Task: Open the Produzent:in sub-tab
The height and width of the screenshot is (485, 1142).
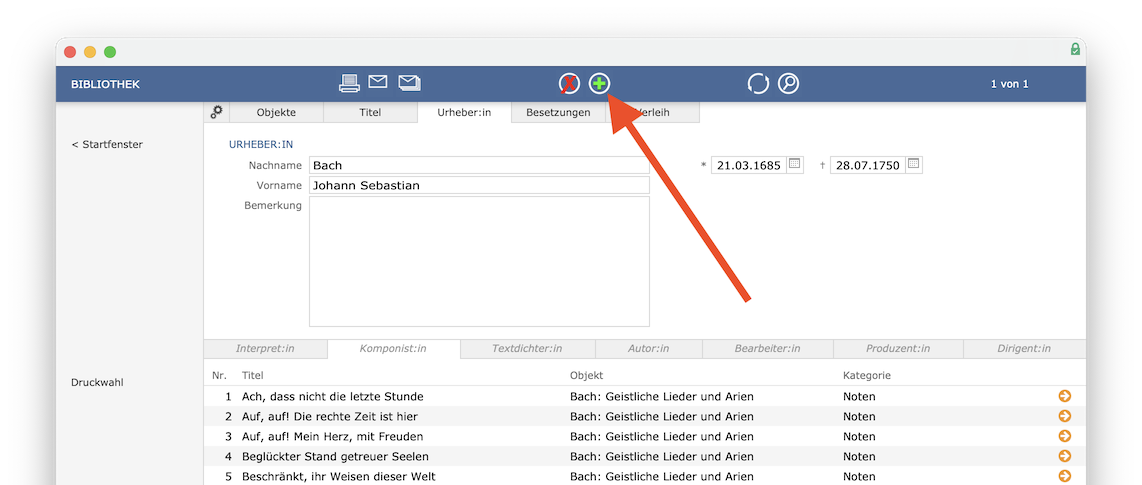Action: click(898, 349)
